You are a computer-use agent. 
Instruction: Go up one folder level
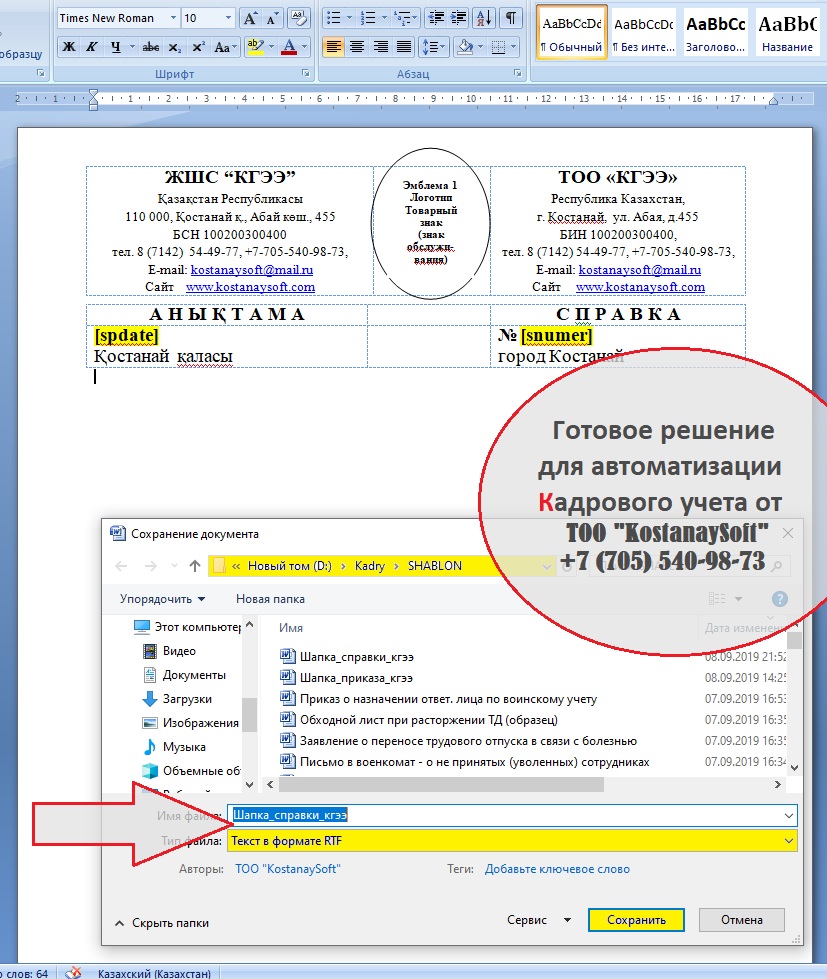click(x=195, y=566)
